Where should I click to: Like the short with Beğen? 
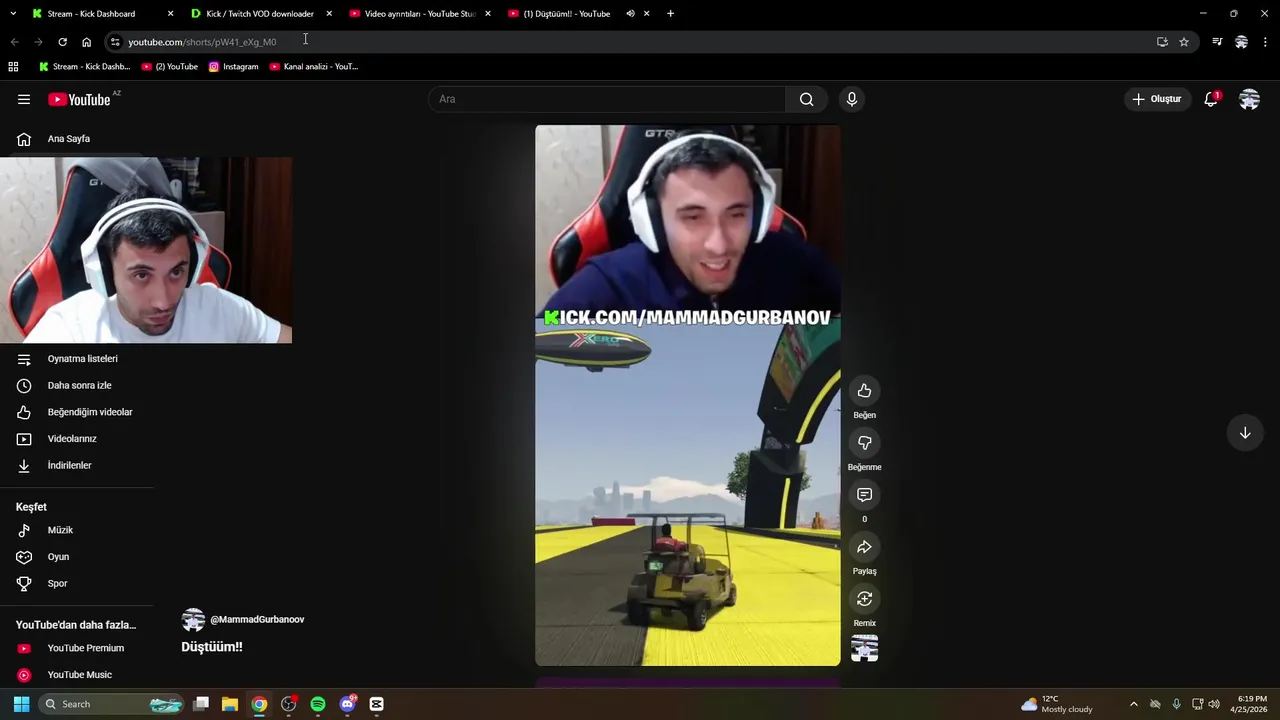pos(864,391)
